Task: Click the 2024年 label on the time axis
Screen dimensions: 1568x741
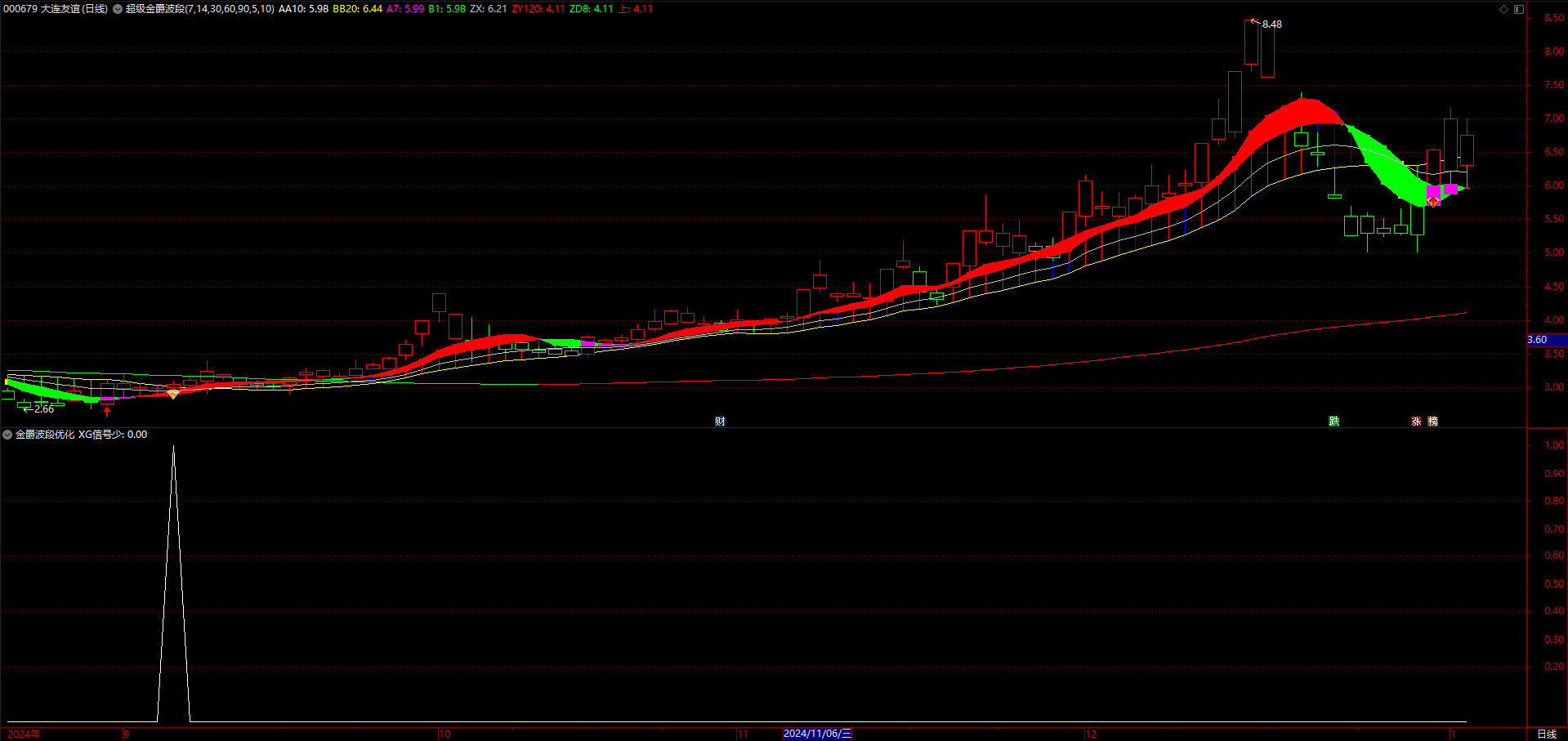Action: (x=24, y=734)
